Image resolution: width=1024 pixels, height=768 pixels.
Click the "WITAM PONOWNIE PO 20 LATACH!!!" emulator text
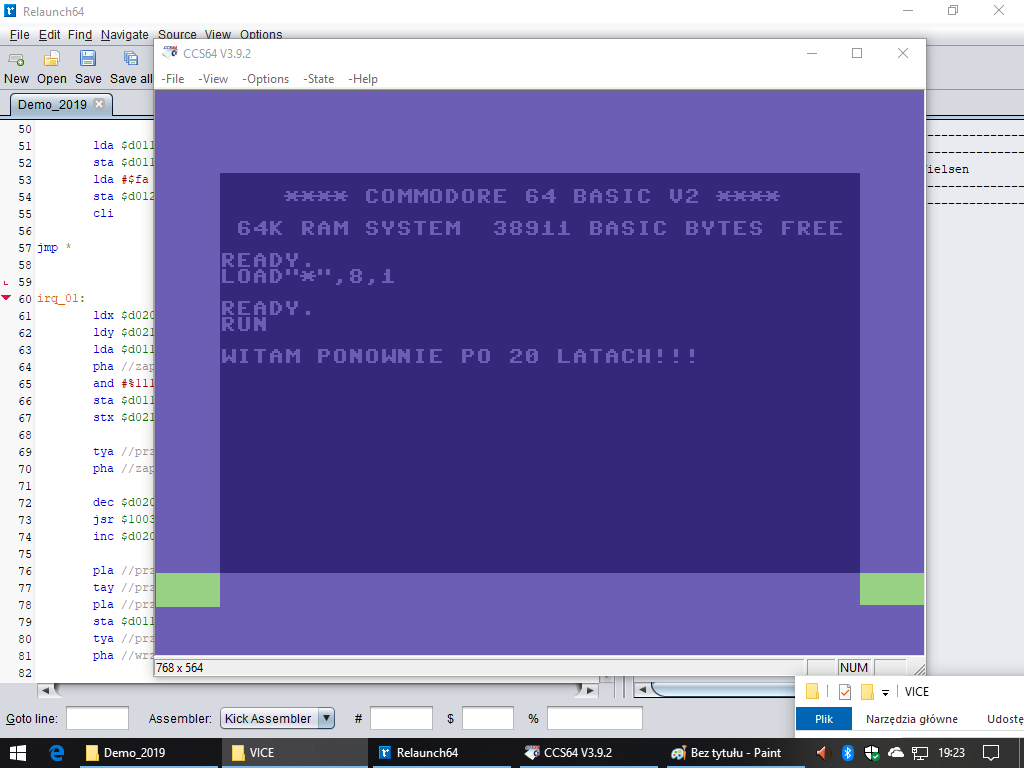[x=460, y=356]
